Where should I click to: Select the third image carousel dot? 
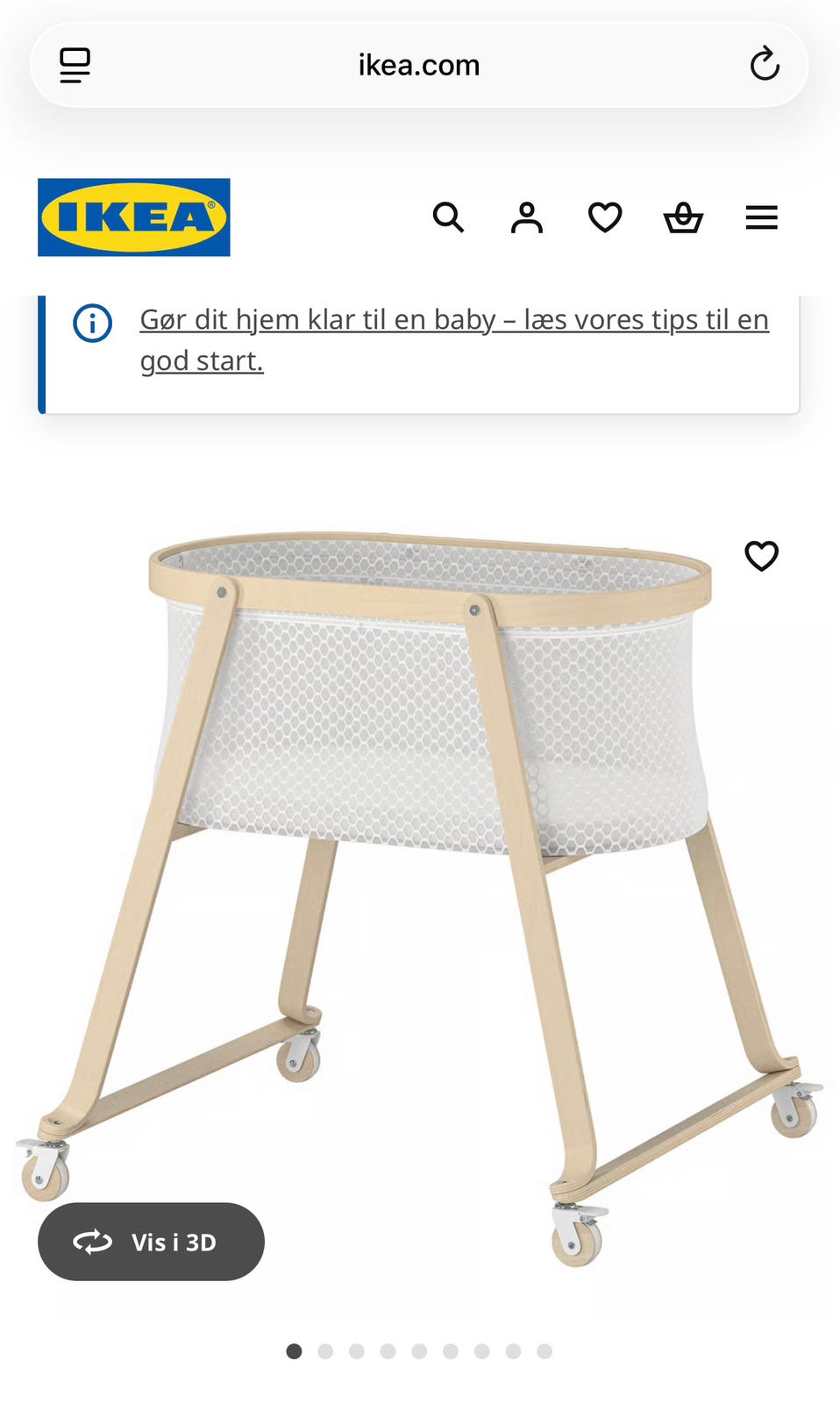click(x=357, y=1351)
